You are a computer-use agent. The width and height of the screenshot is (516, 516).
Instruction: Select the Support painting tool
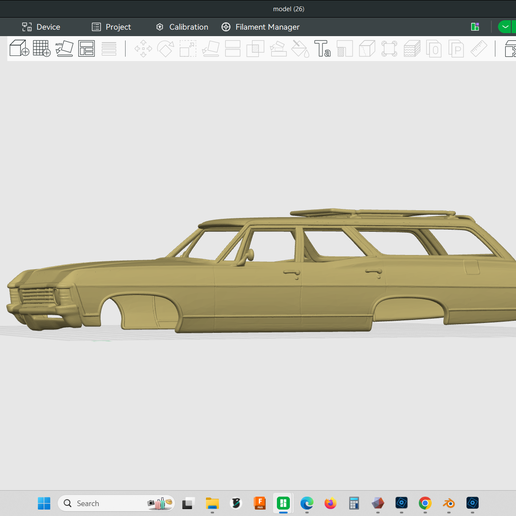(x=278, y=49)
